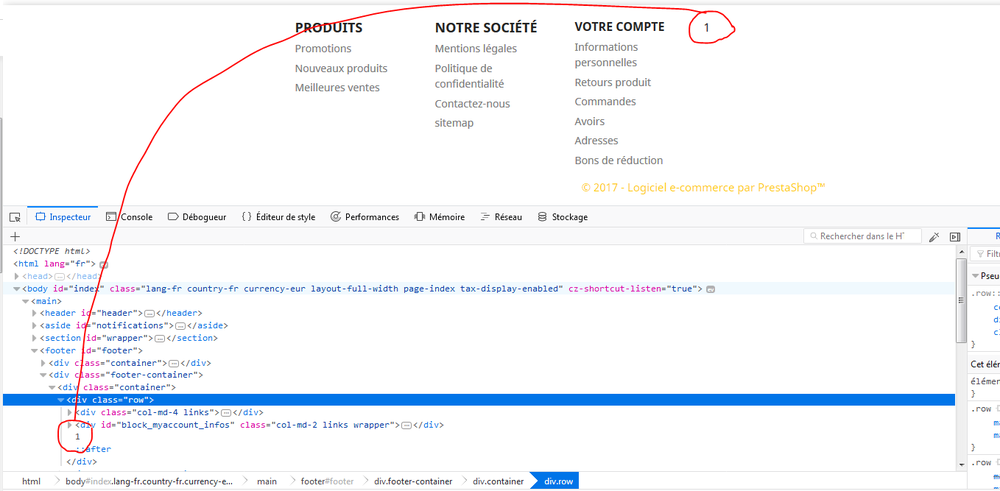
Task: Click the eyedropper color picker icon
Action: pos(934,237)
